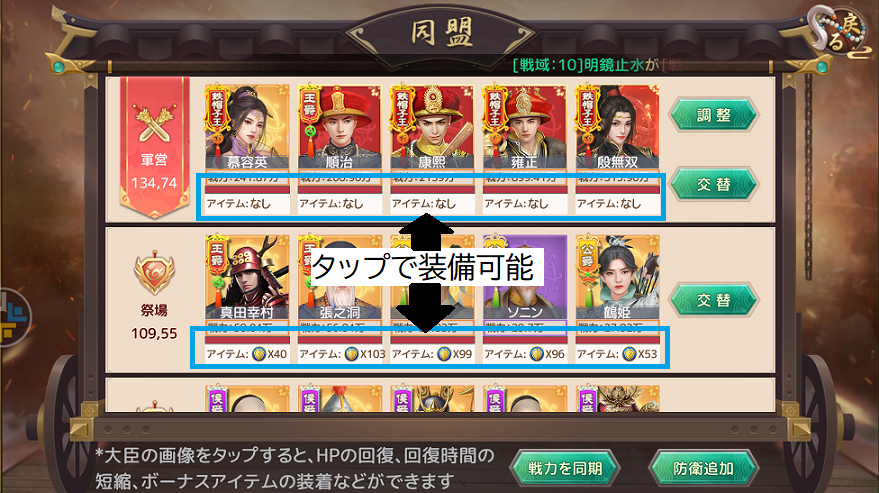Click the 調整 button
This screenshot has height=493, width=879.
[714, 115]
